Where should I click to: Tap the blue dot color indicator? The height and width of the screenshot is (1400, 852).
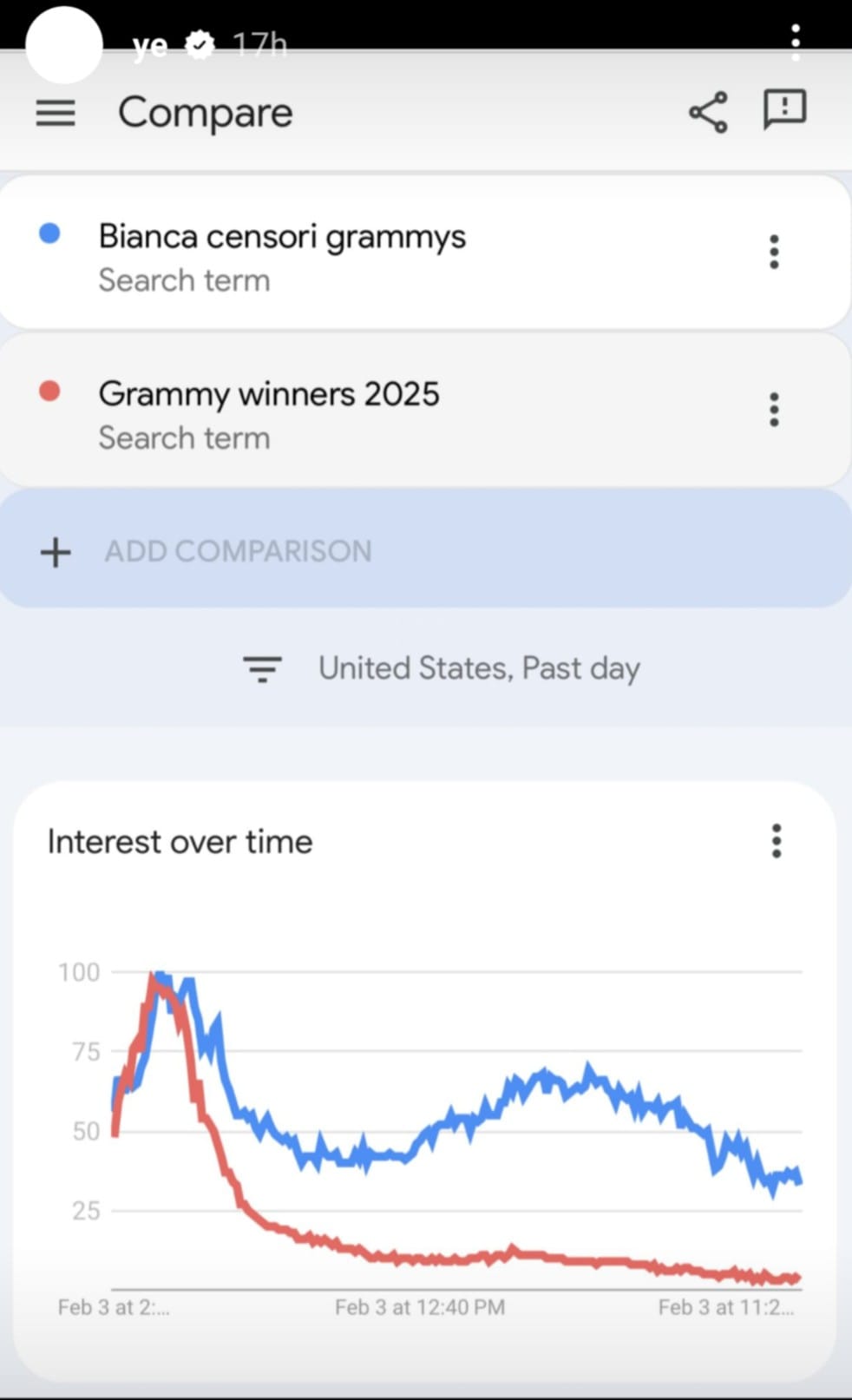(50, 233)
